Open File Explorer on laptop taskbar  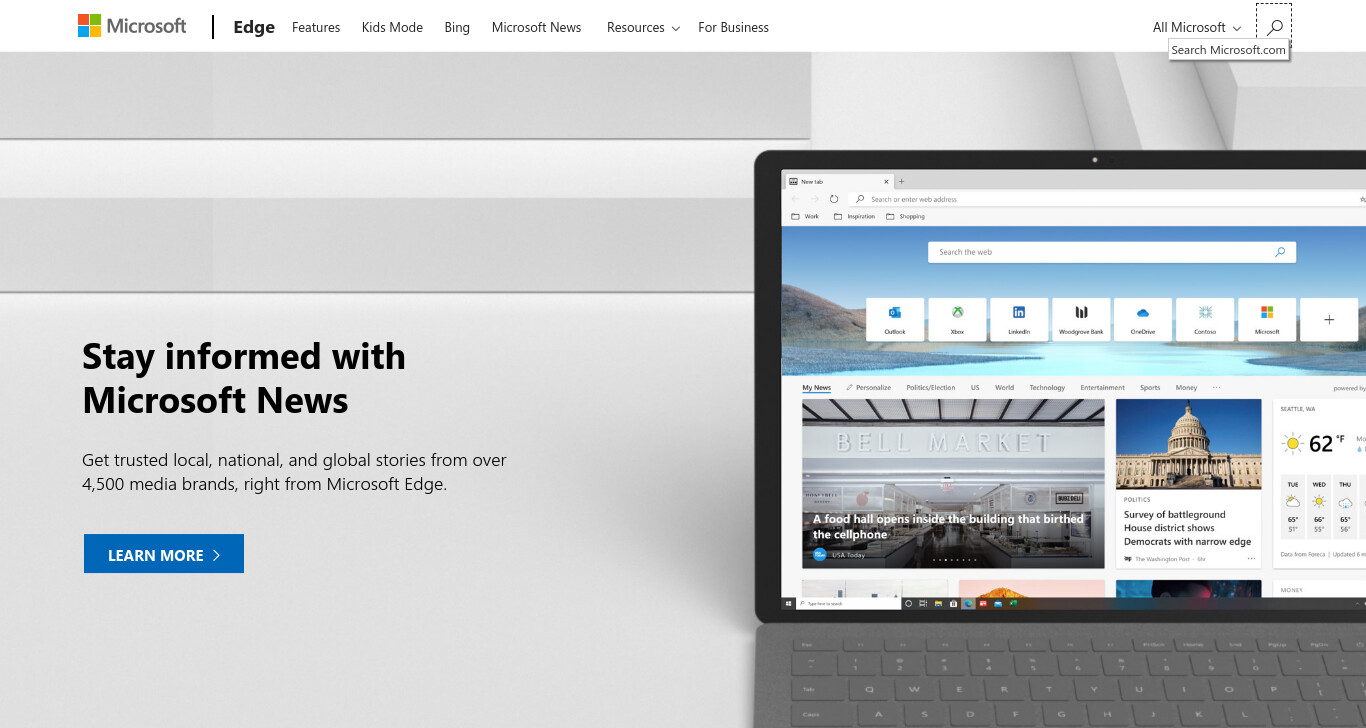click(938, 604)
